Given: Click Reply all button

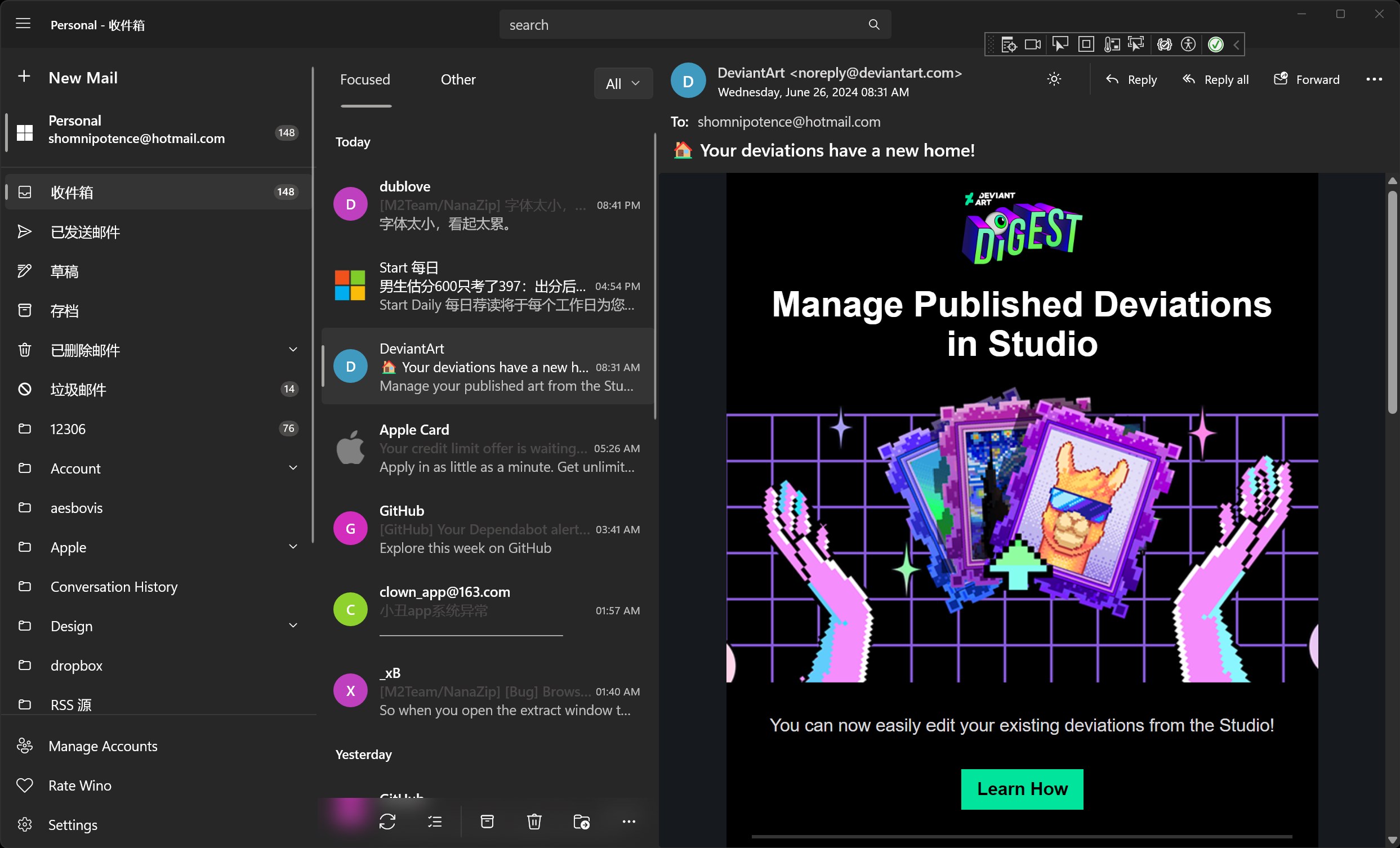Looking at the screenshot, I should (x=1215, y=79).
